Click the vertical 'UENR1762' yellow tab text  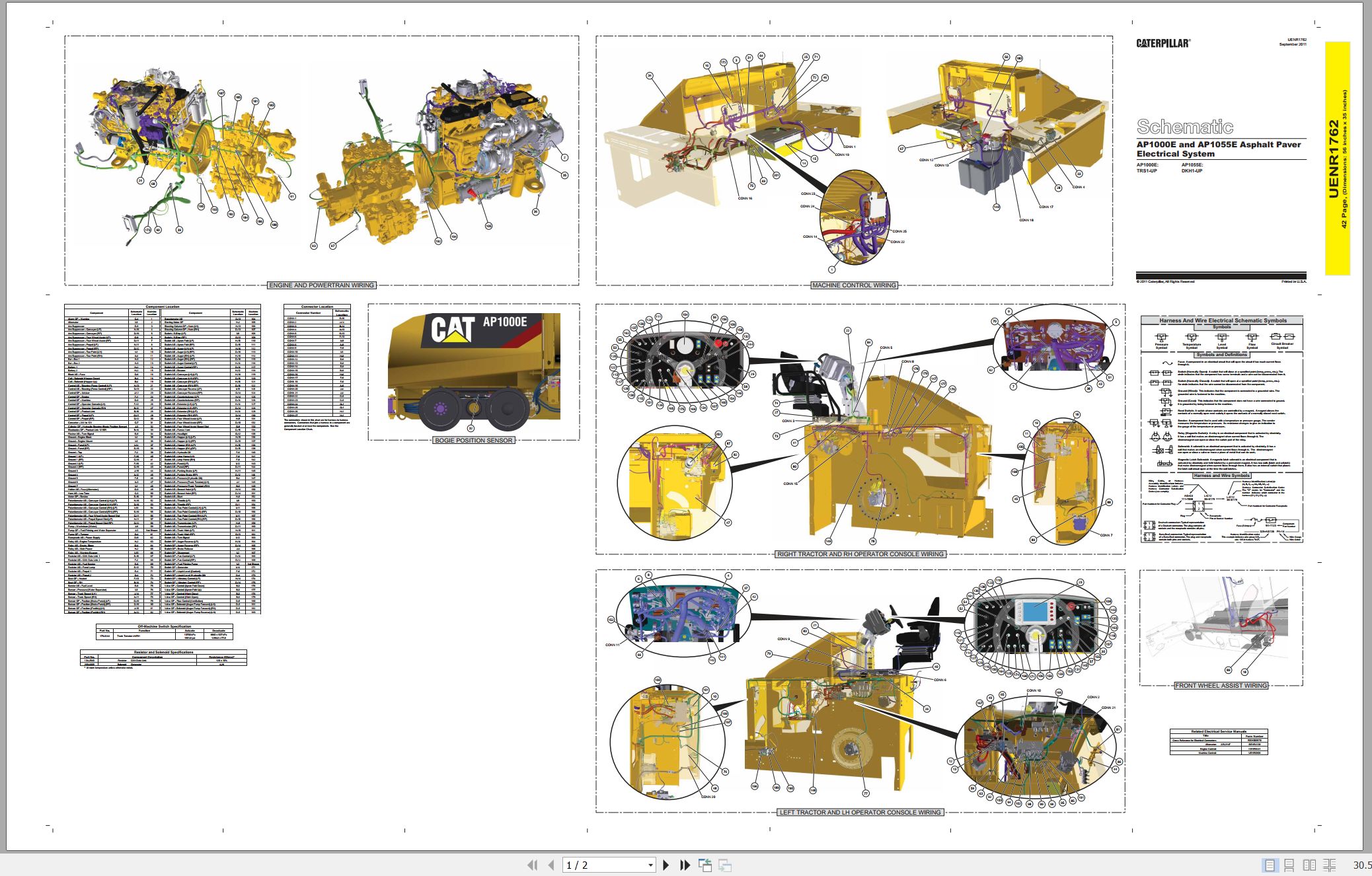click(x=1333, y=159)
